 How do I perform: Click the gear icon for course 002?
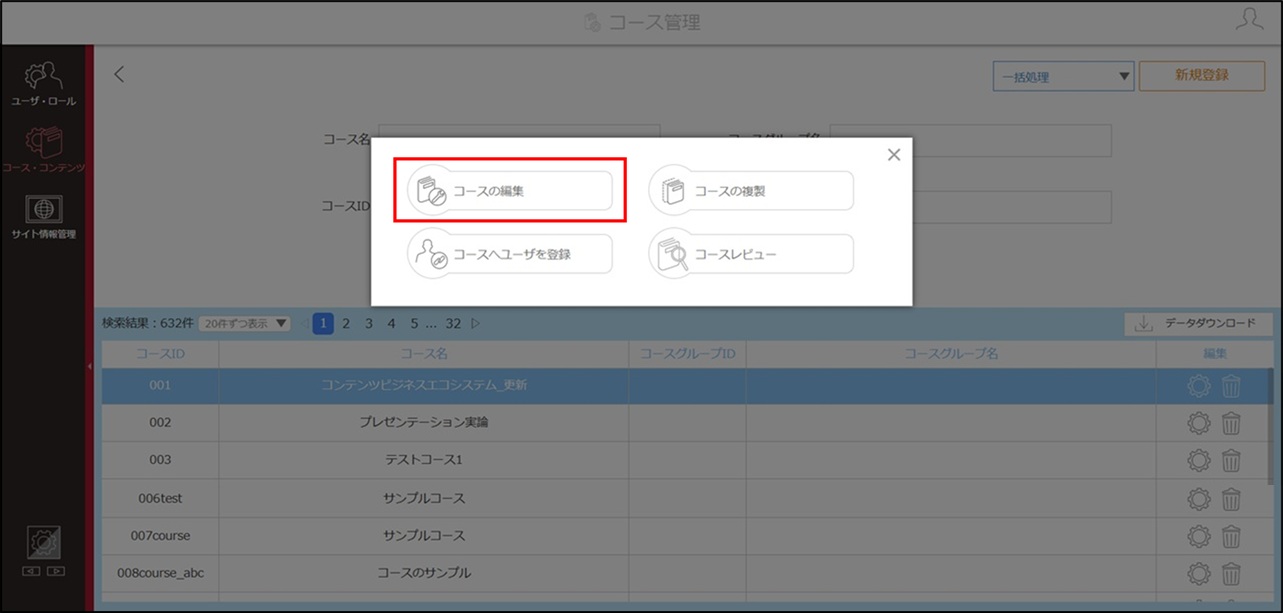[1198, 423]
